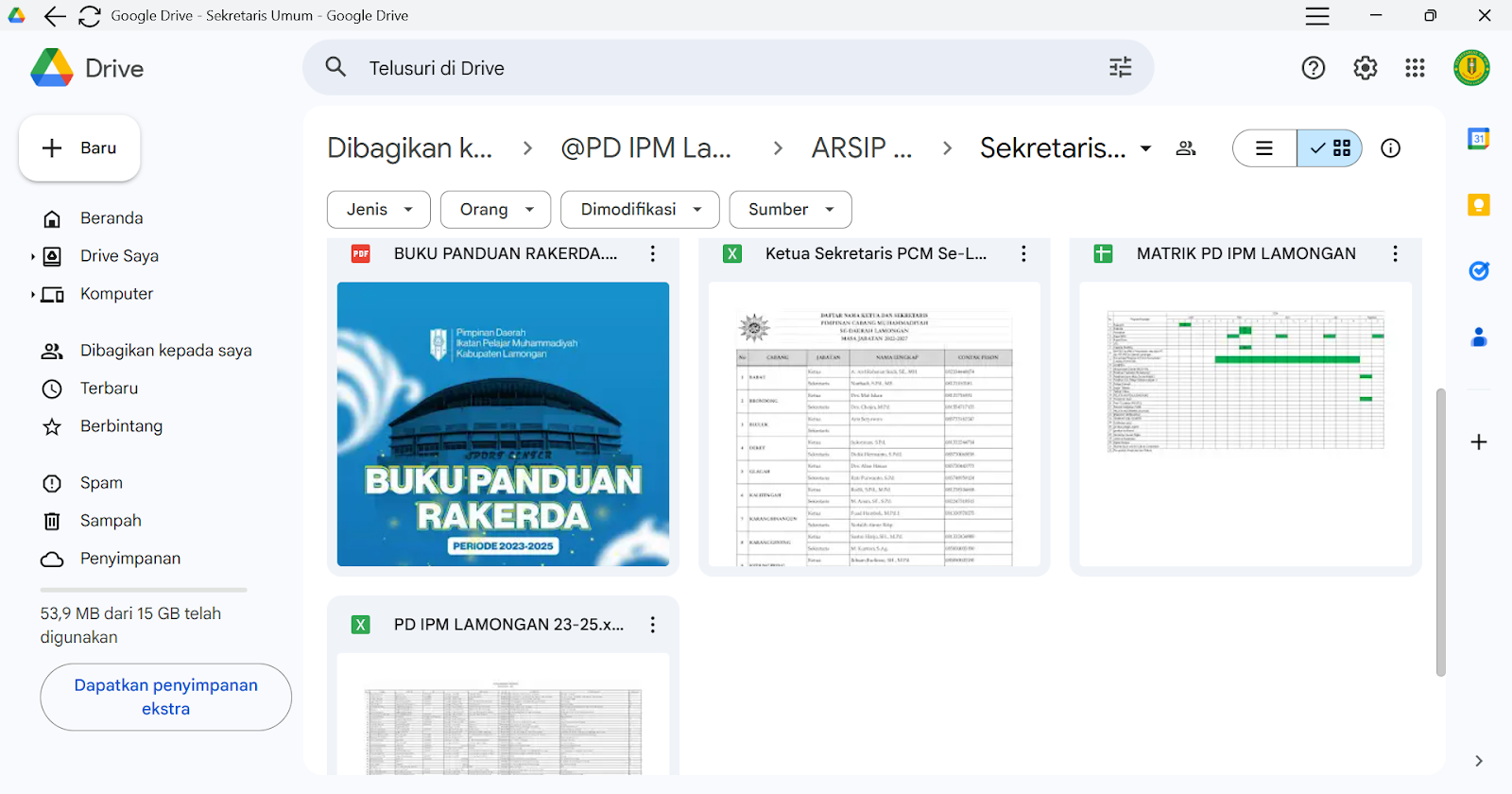1512x794 pixels.
Task: Click the Excel icon of PD IPM LAMONGAN
Action: click(361, 625)
